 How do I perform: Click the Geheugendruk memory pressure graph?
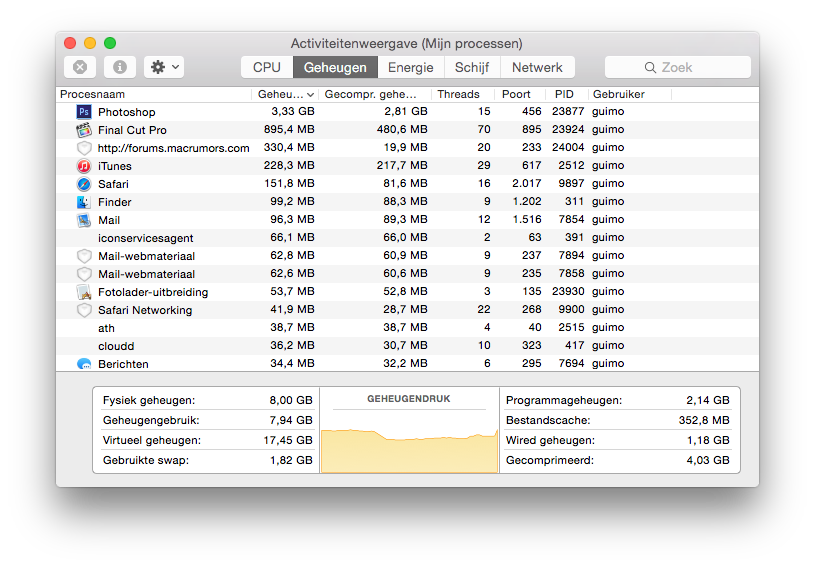[410, 451]
